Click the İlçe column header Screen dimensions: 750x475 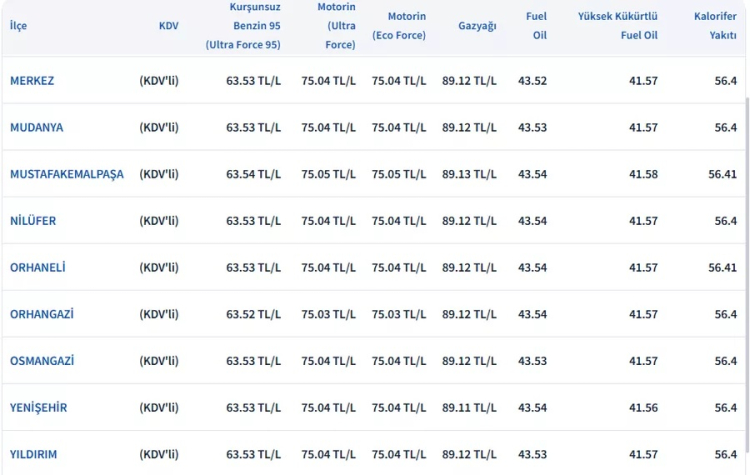[x=18, y=26]
